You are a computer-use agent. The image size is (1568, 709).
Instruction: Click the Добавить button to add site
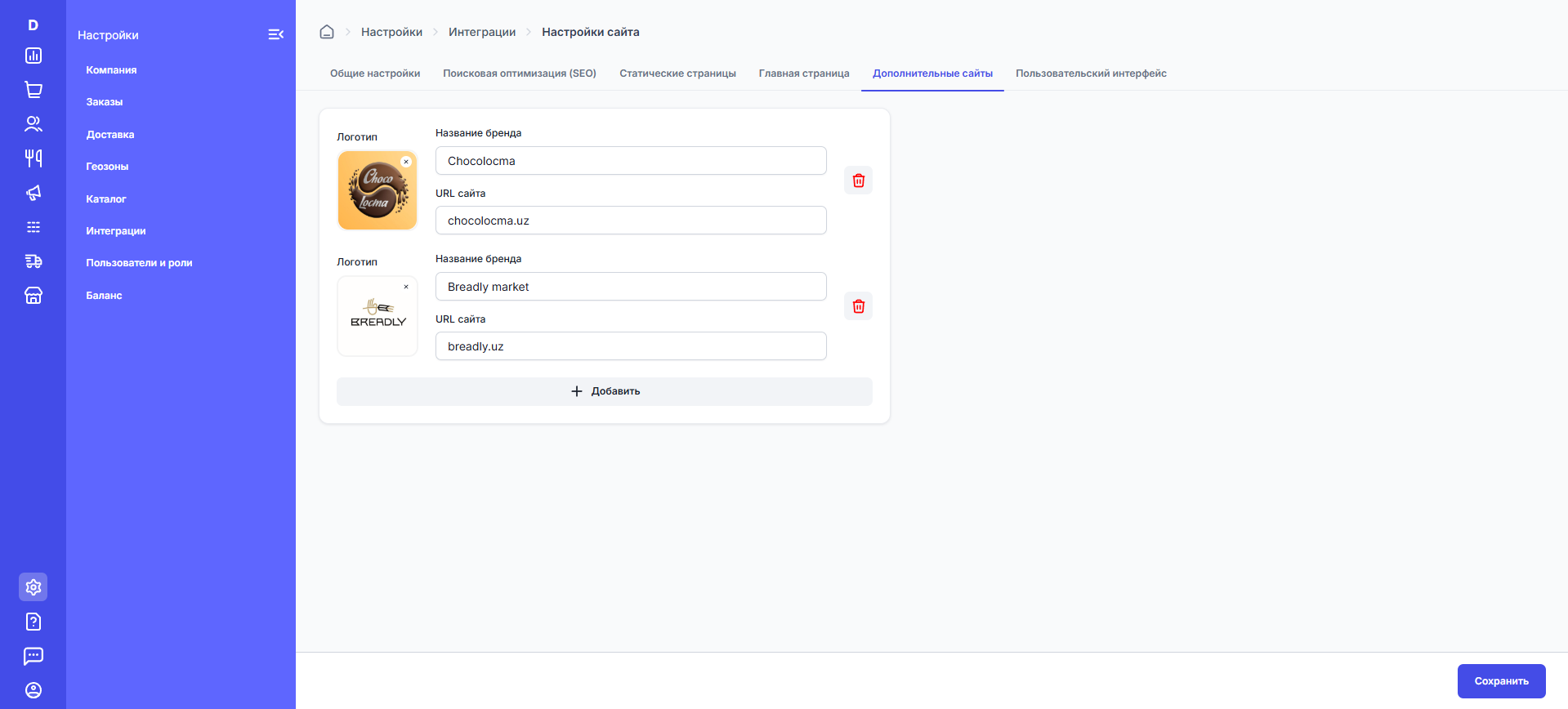tap(605, 391)
